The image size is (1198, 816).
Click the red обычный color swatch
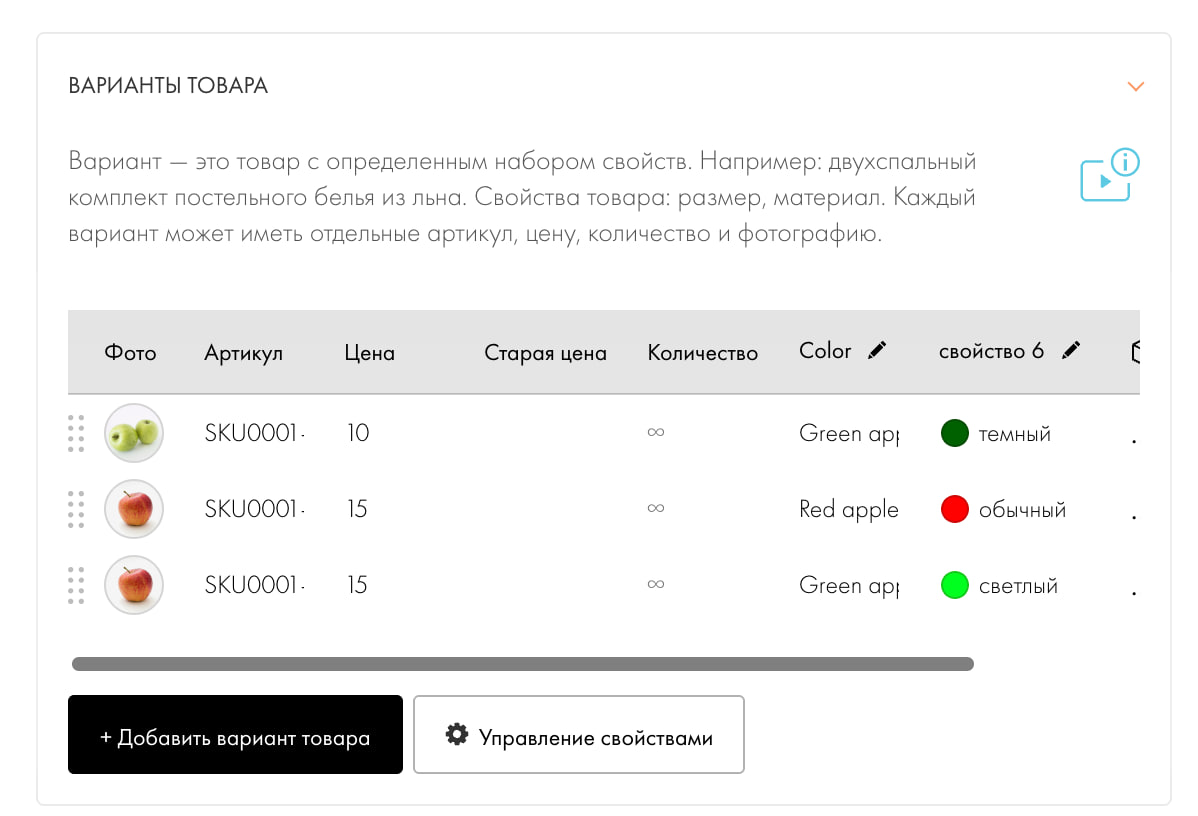pos(954,510)
